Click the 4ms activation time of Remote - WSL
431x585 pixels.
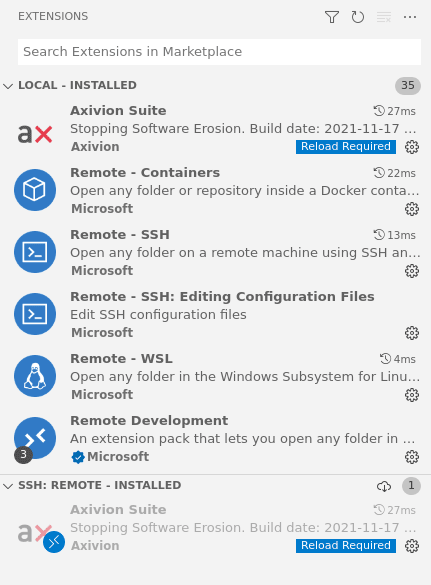click(398, 359)
